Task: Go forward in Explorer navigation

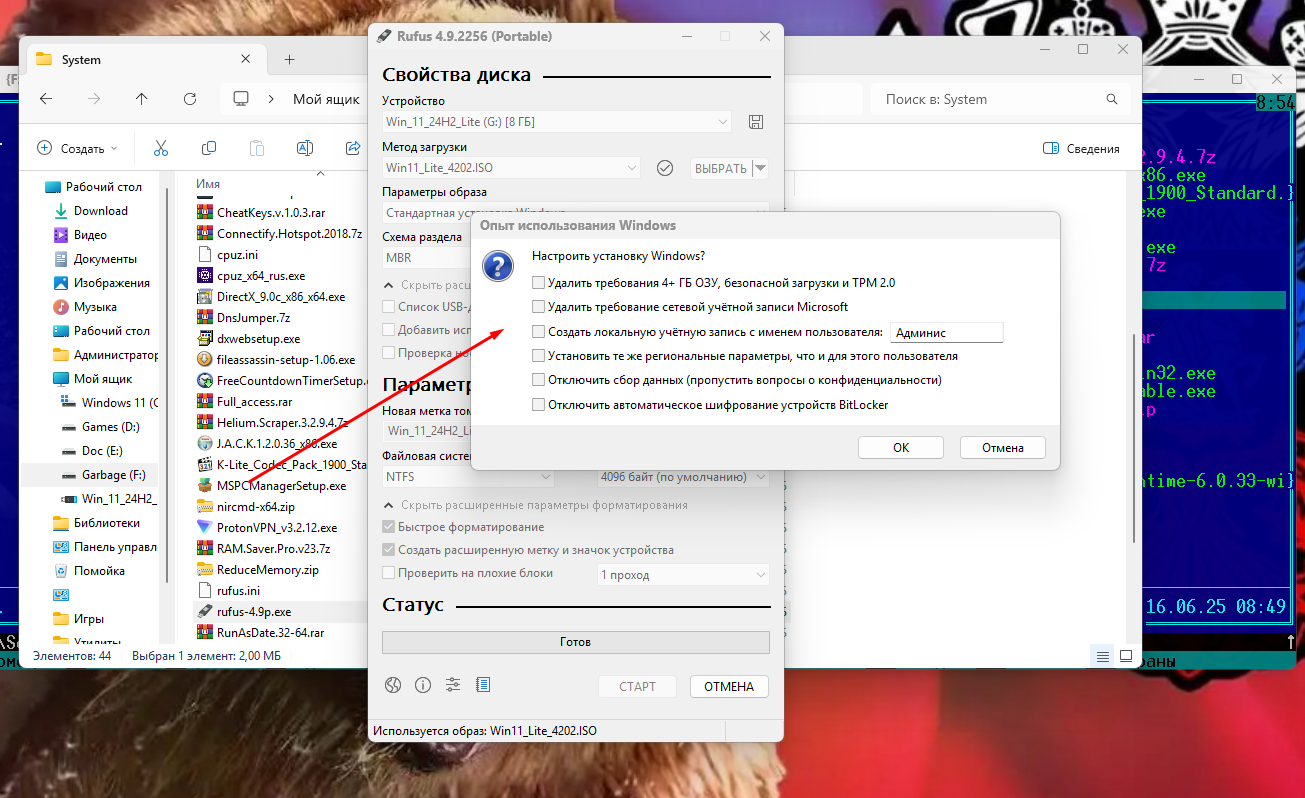Action: click(94, 99)
